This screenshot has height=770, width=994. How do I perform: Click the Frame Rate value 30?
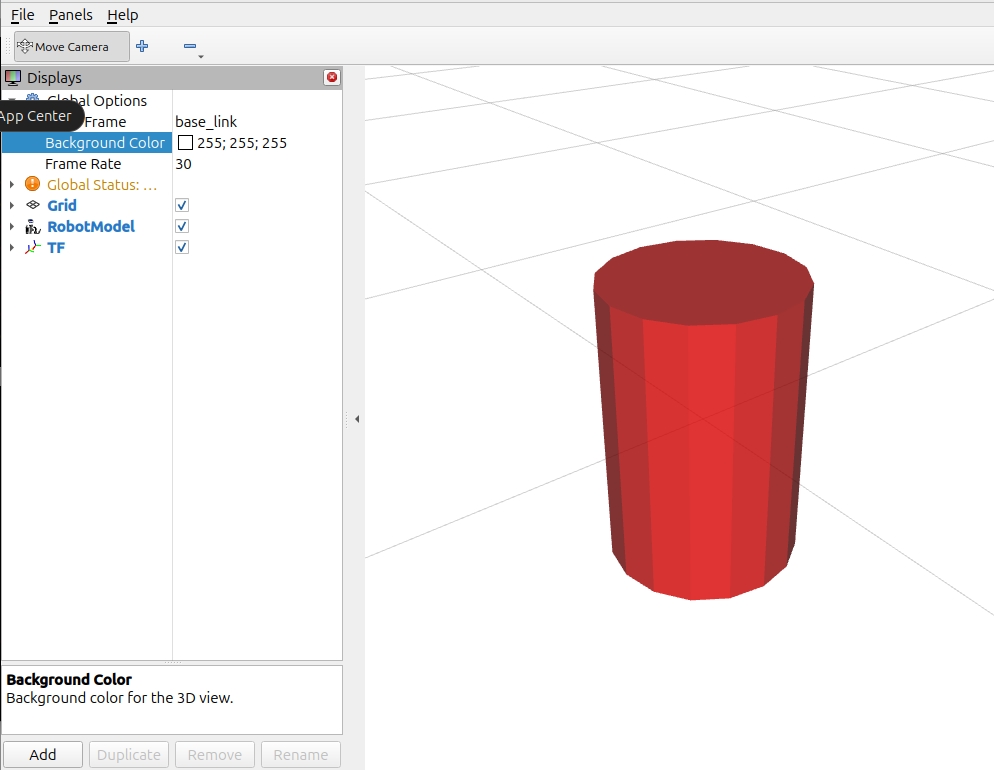pos(184,164)
